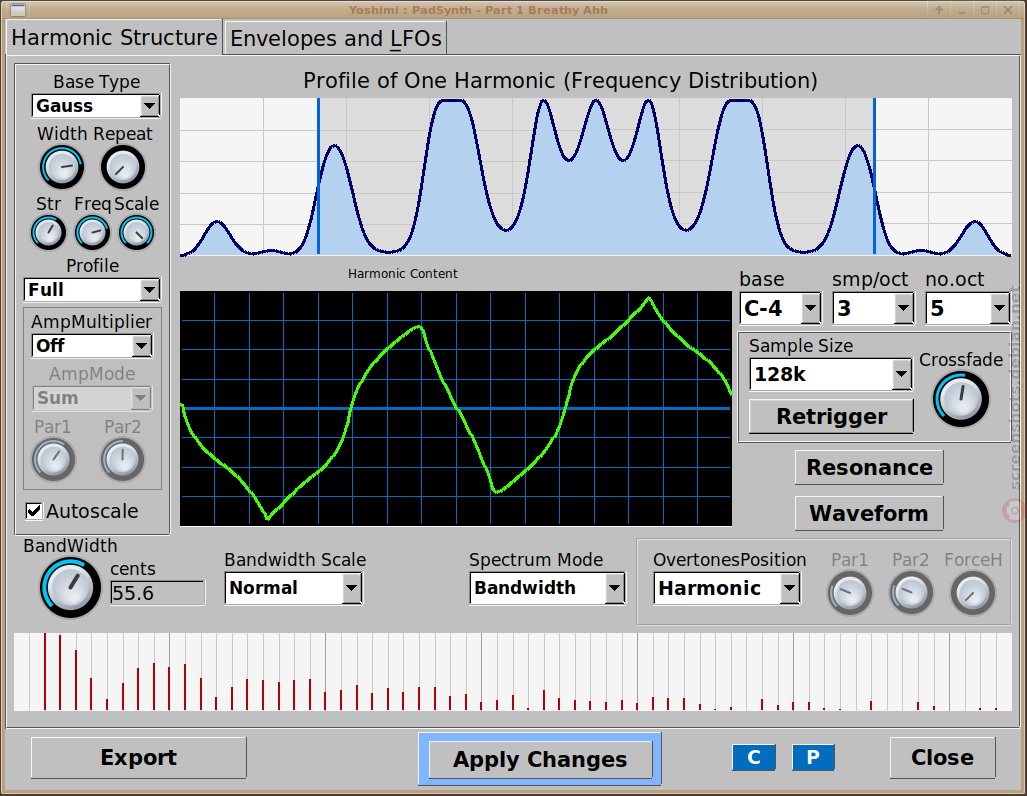Click the green oscillator waveform display
The height and width of the screenshot is (796, 1027).
pos(456,408)
